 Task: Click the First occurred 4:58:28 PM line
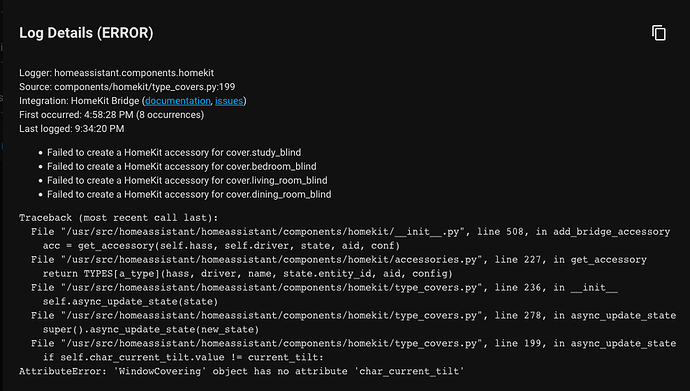111,115
